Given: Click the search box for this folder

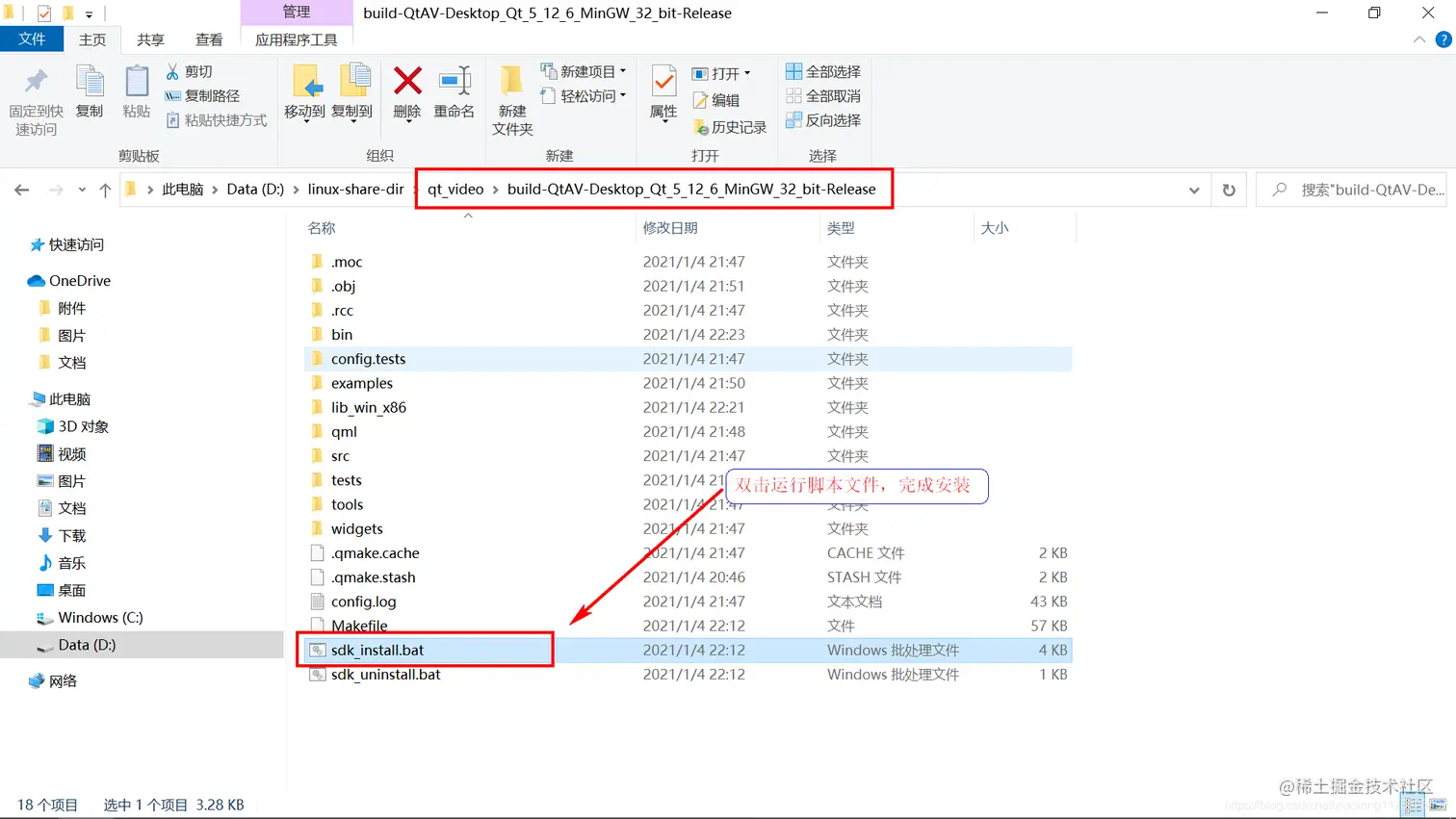Looking at the screenshot, I should (1352, 190).
